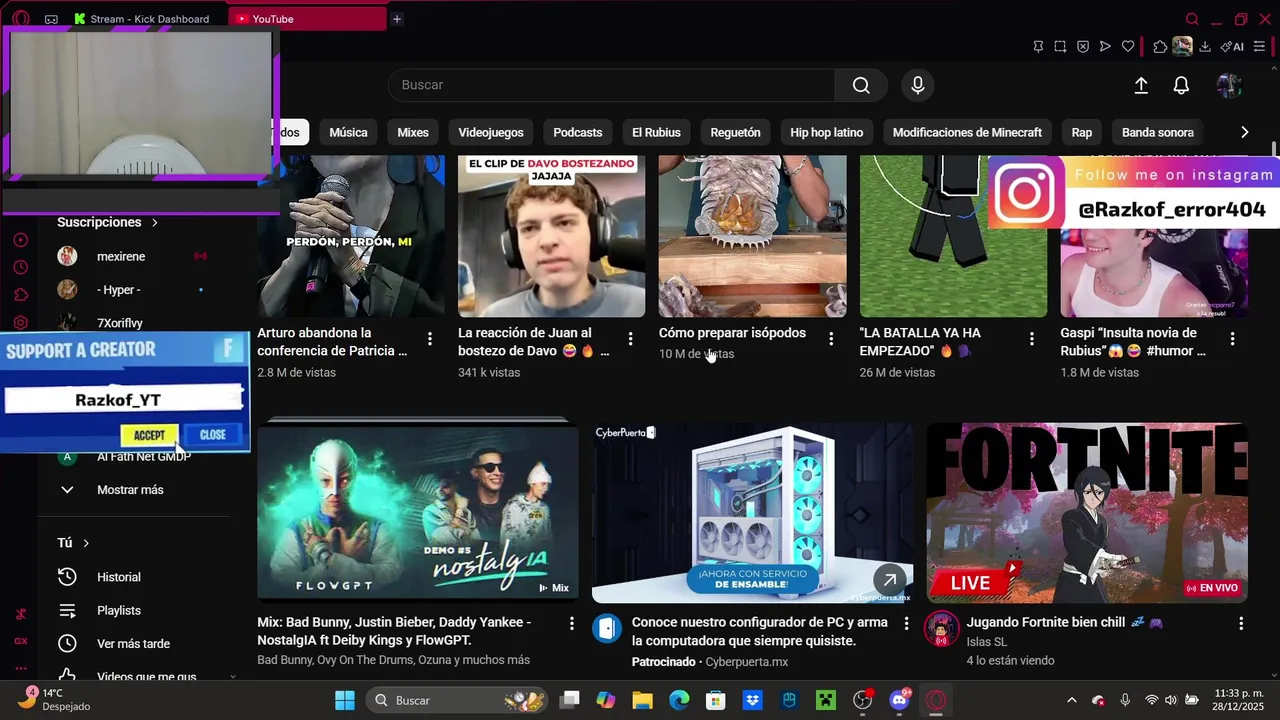Image resolution: width=1280 pixels, height=720 pixels.
Task: Open the upload/create video icon
Action: coord(1141,86)
